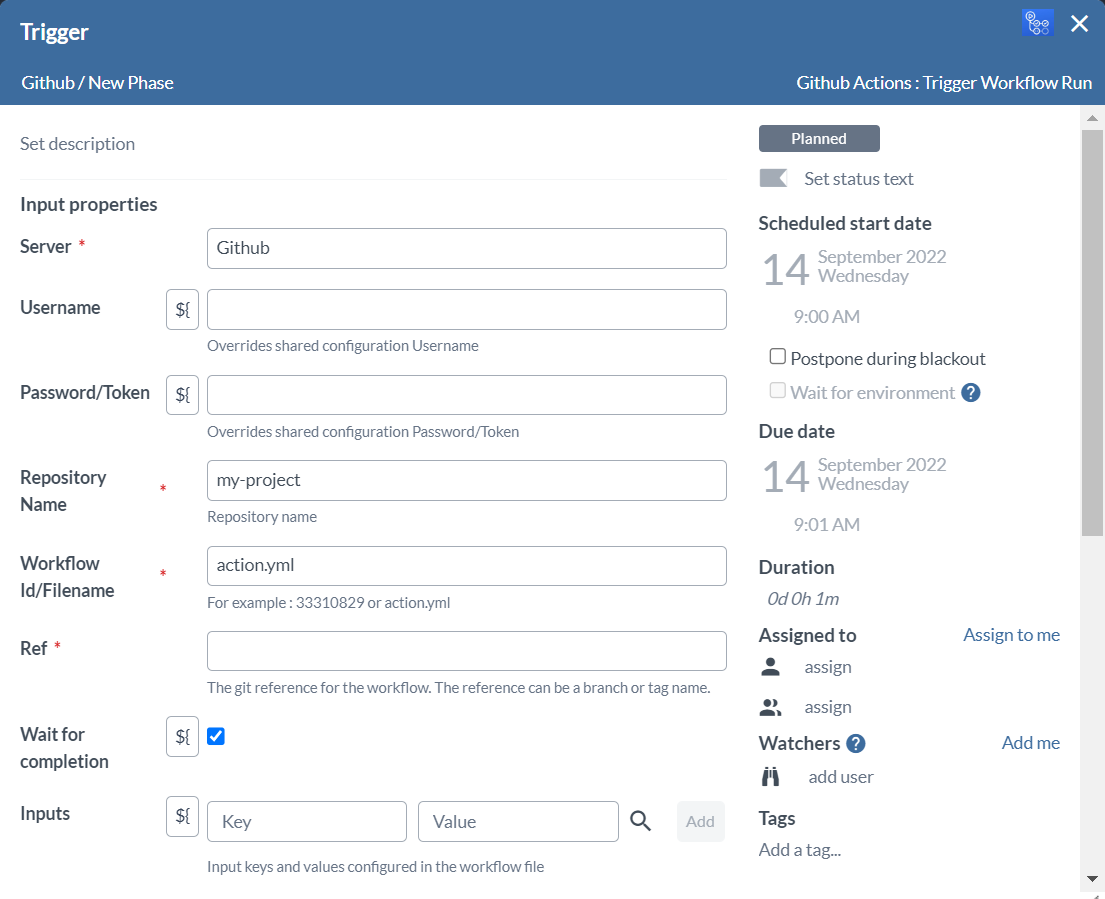
Task: Click the team assign group icon
Action: 770,708
